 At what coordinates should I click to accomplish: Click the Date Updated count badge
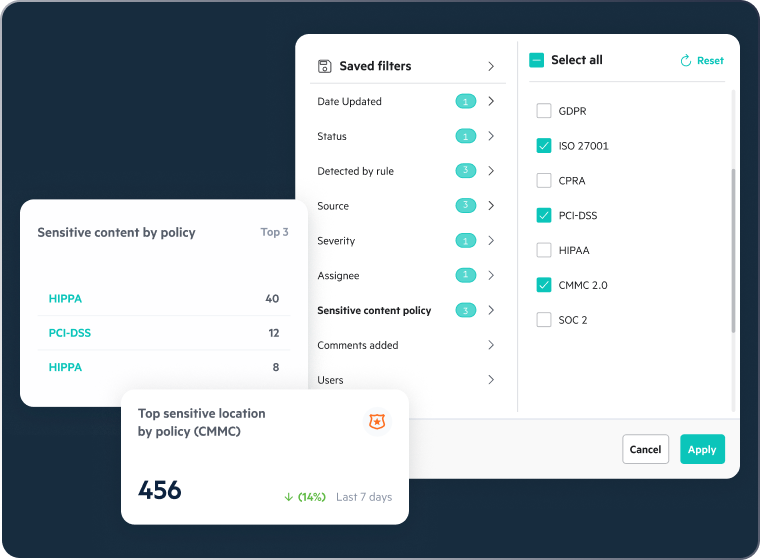click(x=465, y=101)
